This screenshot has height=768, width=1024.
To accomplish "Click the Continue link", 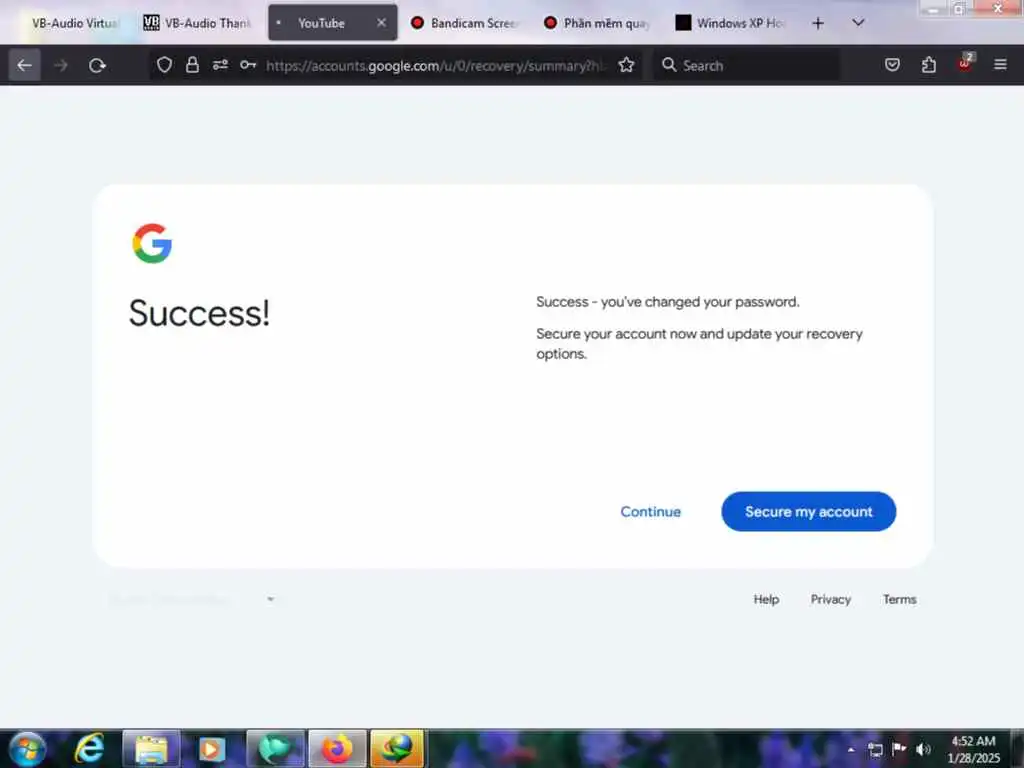I will click(x=650, y=511).
